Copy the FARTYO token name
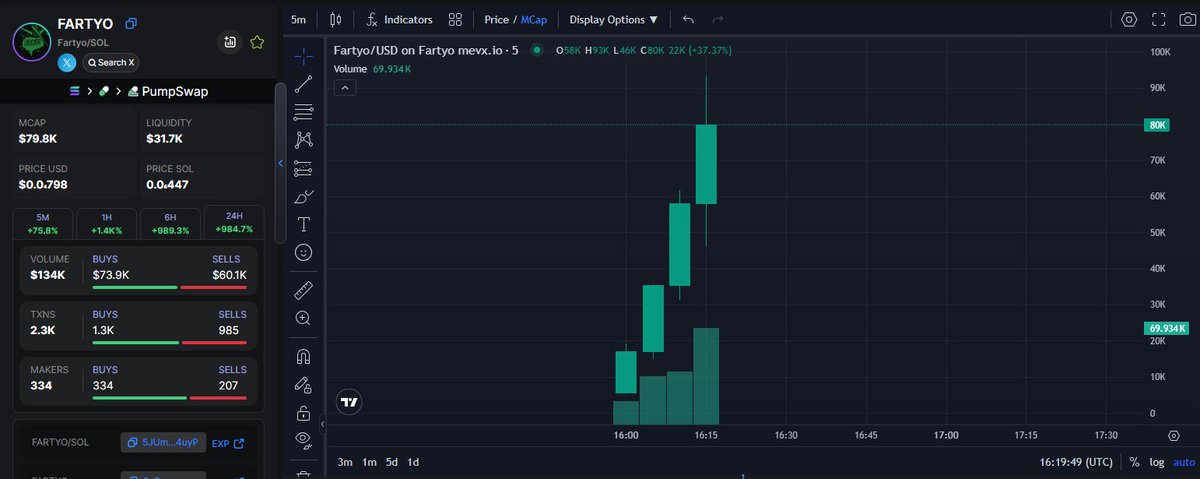This screenshot has height=479, width=1200. tap(131, 23)
